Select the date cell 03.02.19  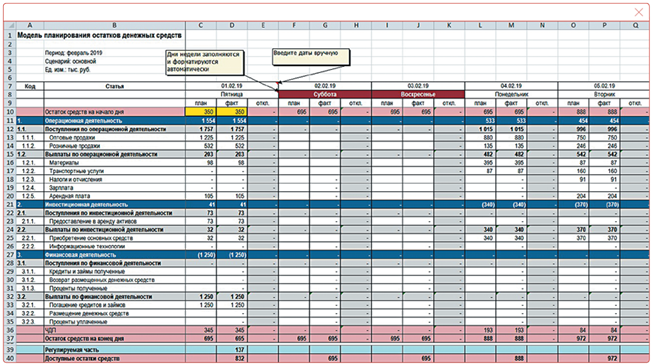click(x=418, y=86)
